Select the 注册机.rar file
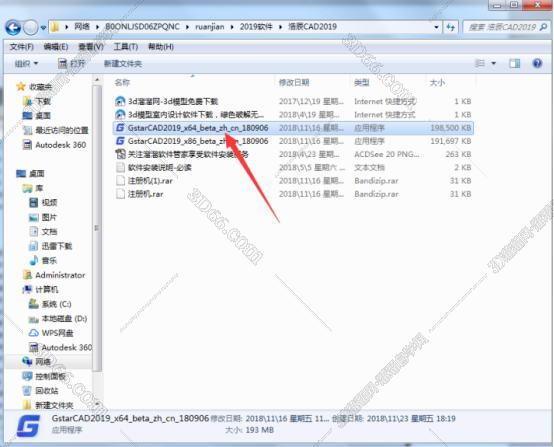 pyautogui.click(x=146, y=194)
